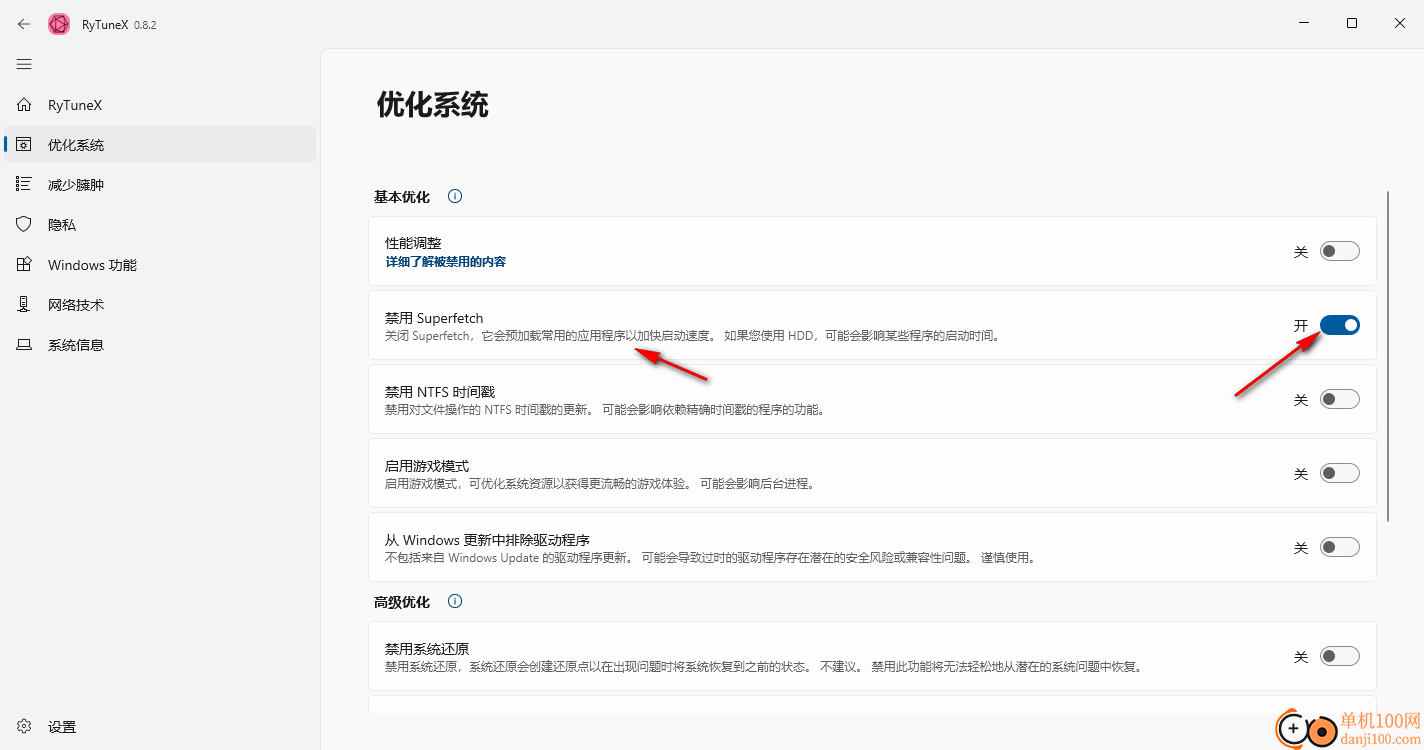Open 系统信息 page

coord(160,345)
